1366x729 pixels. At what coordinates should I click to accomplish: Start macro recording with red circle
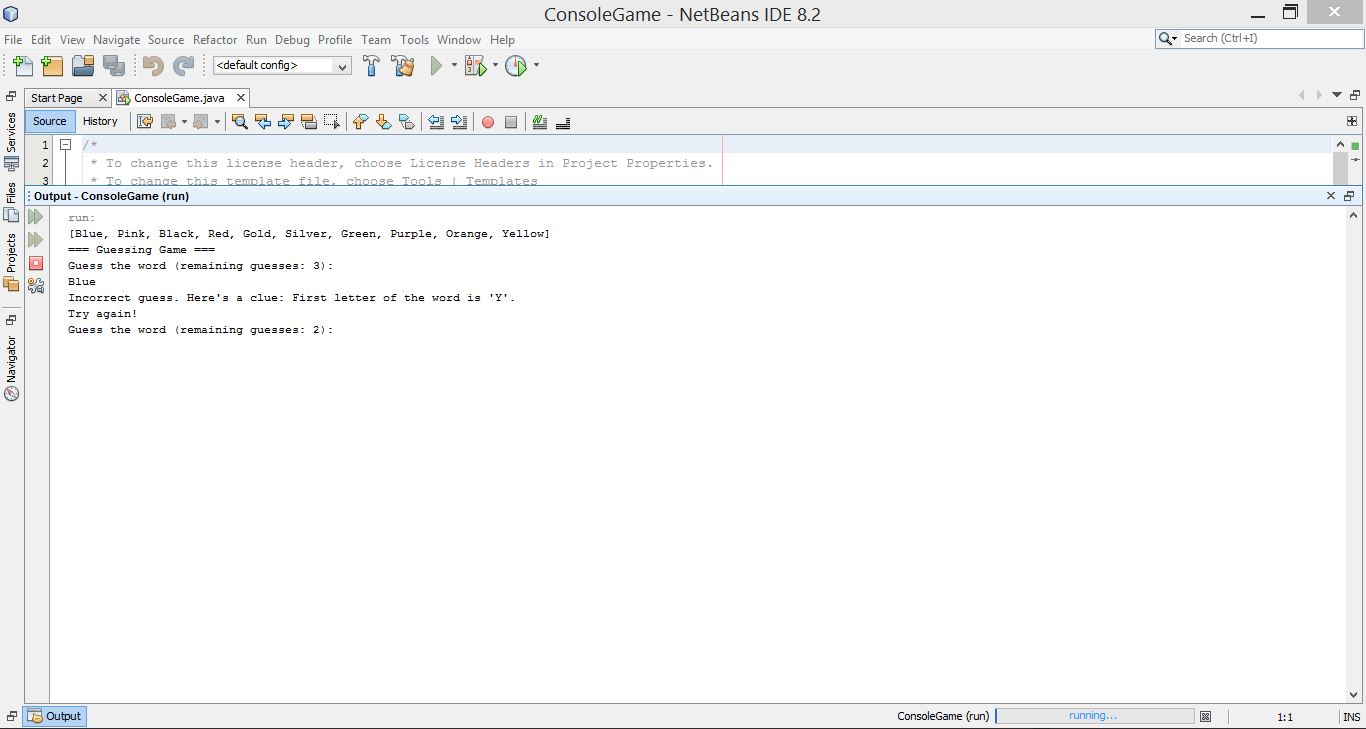point(488,122)
